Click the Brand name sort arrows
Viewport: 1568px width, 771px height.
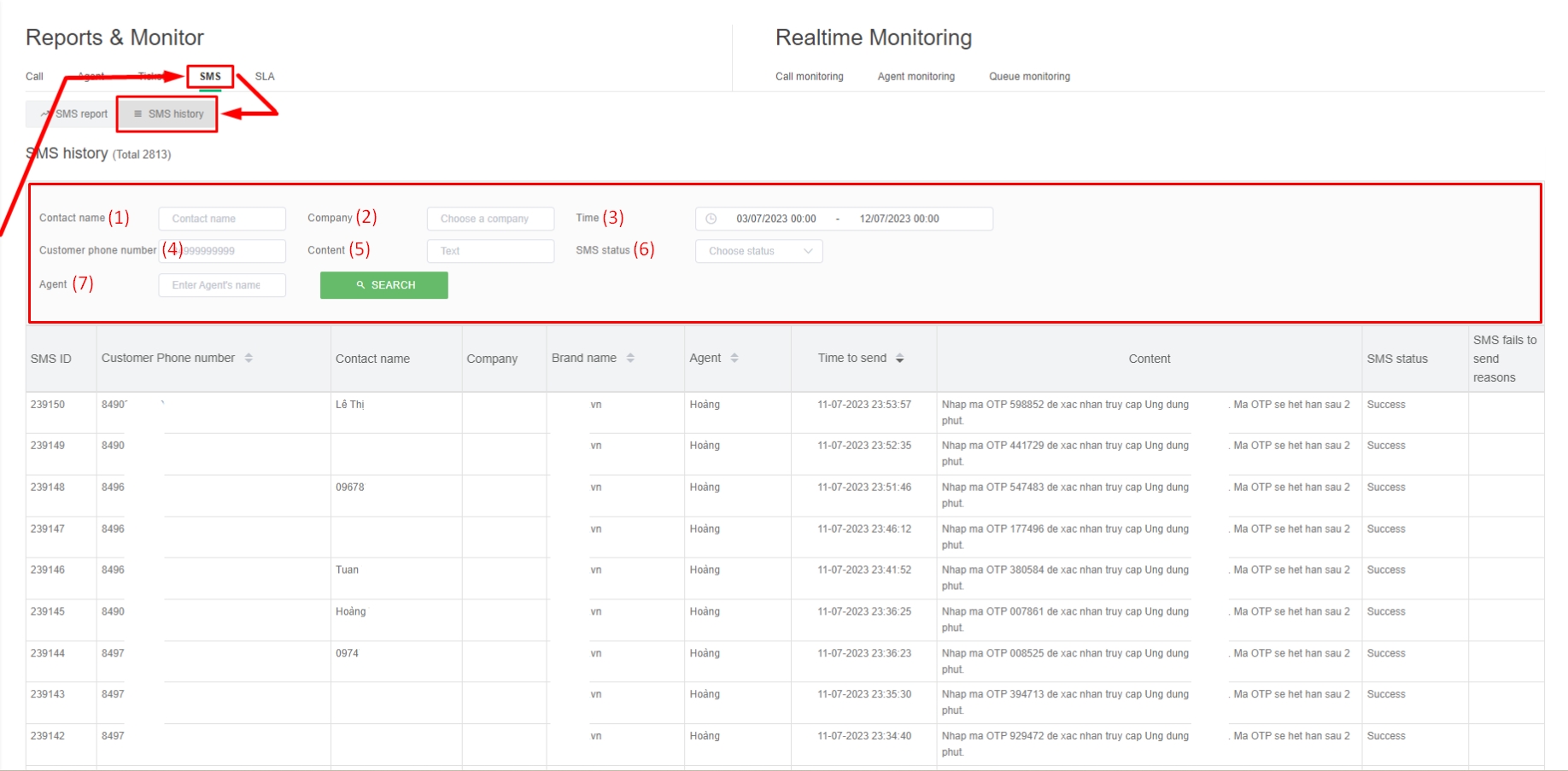tap(630, 358)
